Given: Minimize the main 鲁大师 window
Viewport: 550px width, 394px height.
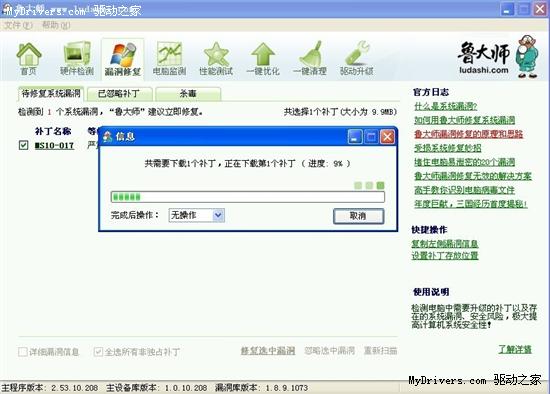Looking at the screenshot, I should pyautogui.click(x=507, y=9).
